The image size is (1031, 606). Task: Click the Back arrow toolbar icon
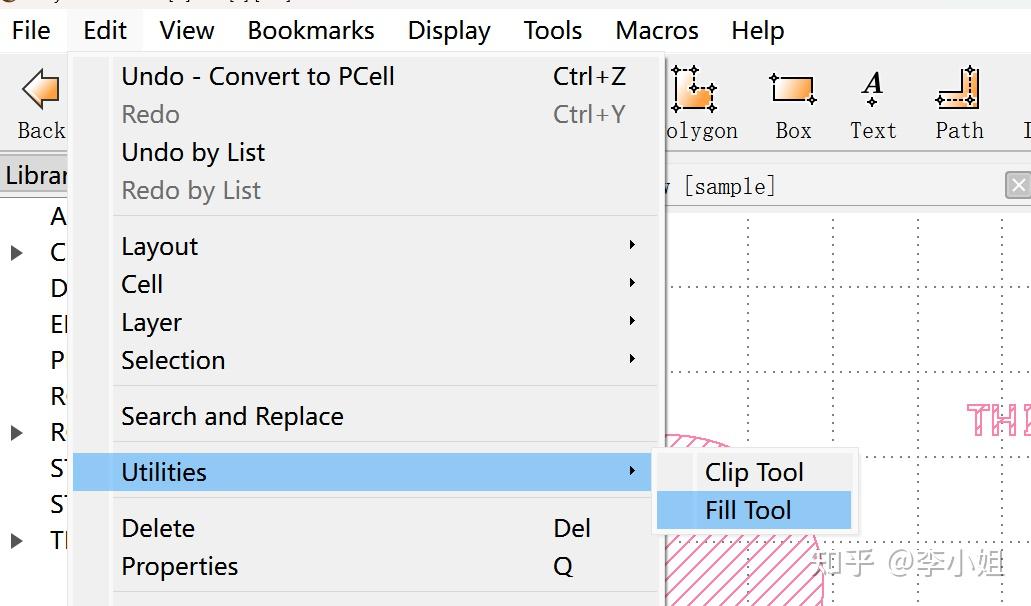40,92
